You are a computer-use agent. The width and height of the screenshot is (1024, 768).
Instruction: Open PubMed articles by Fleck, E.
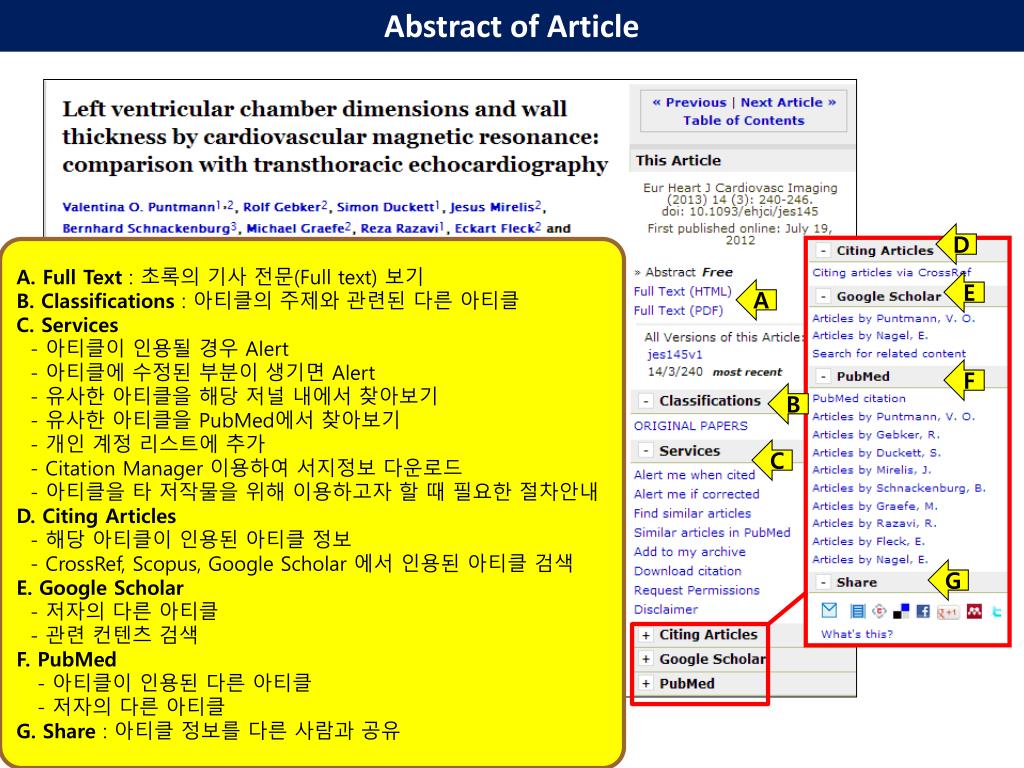(x=869, y=542)
